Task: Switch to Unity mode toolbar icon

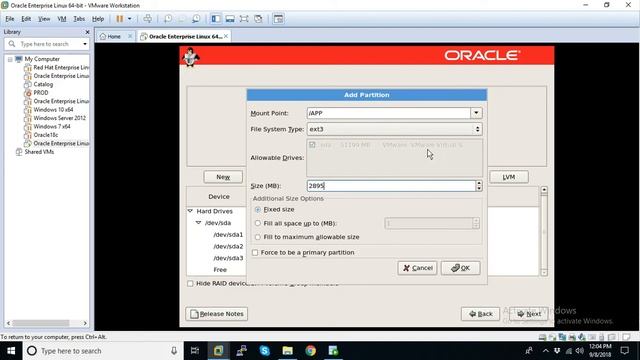Action: [x=258, y=19]
